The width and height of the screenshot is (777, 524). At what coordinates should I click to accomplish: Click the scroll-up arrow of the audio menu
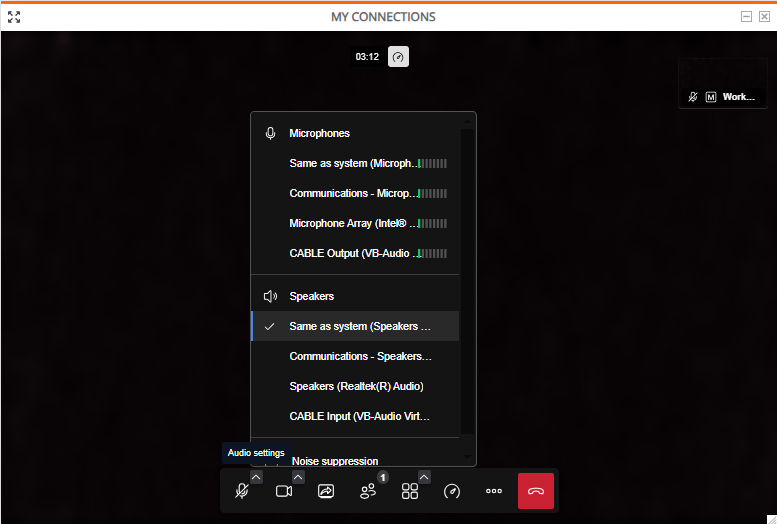467,121
